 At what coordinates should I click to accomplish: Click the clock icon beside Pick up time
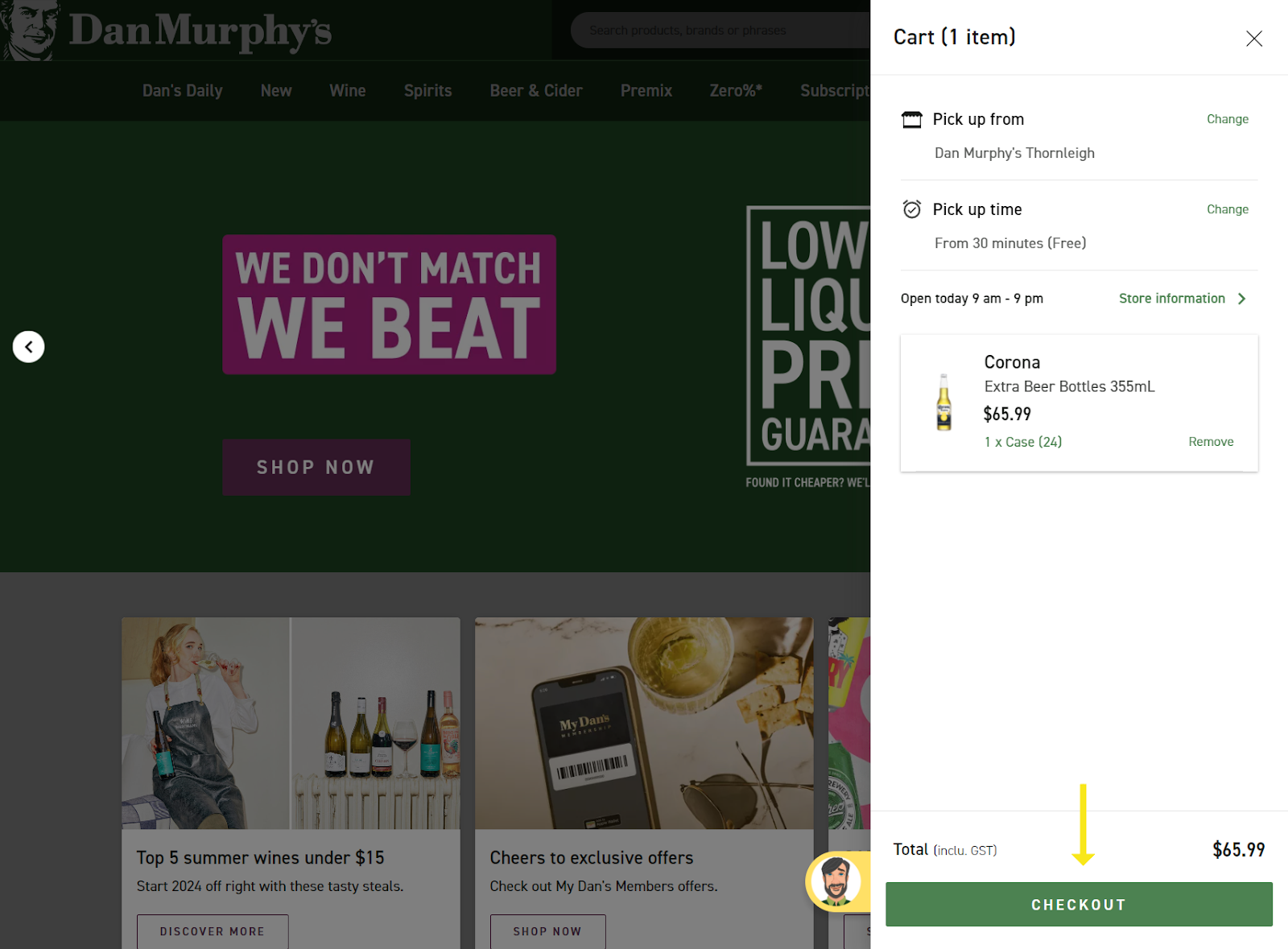point(911,209)
